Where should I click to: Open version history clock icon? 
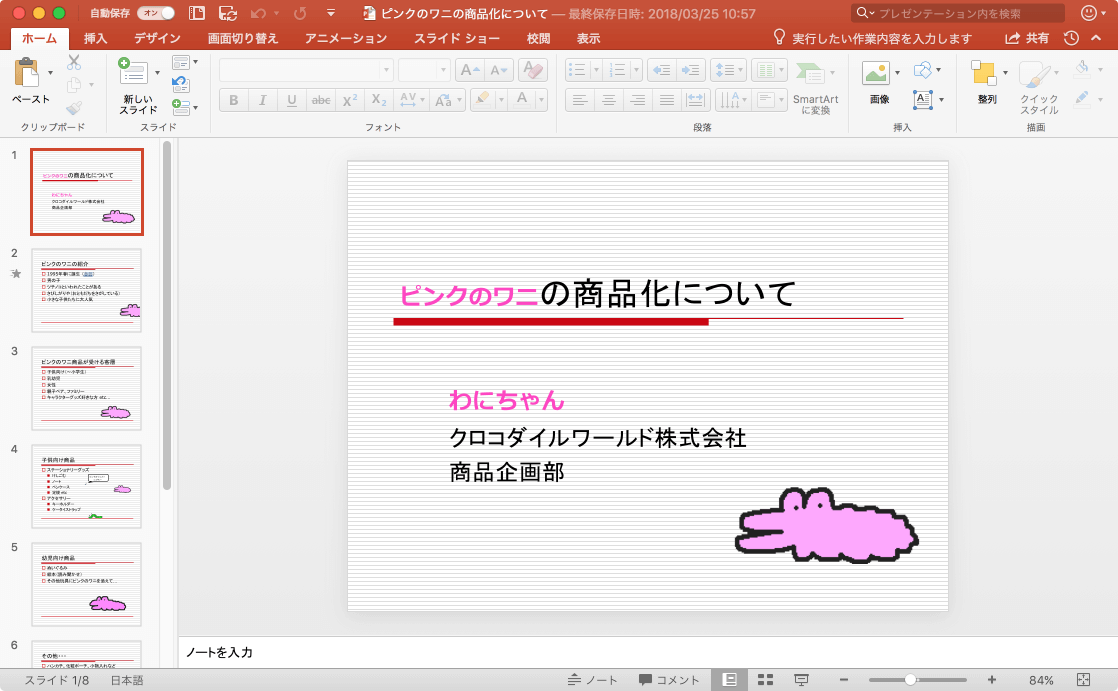click(x=1071, y=38)
